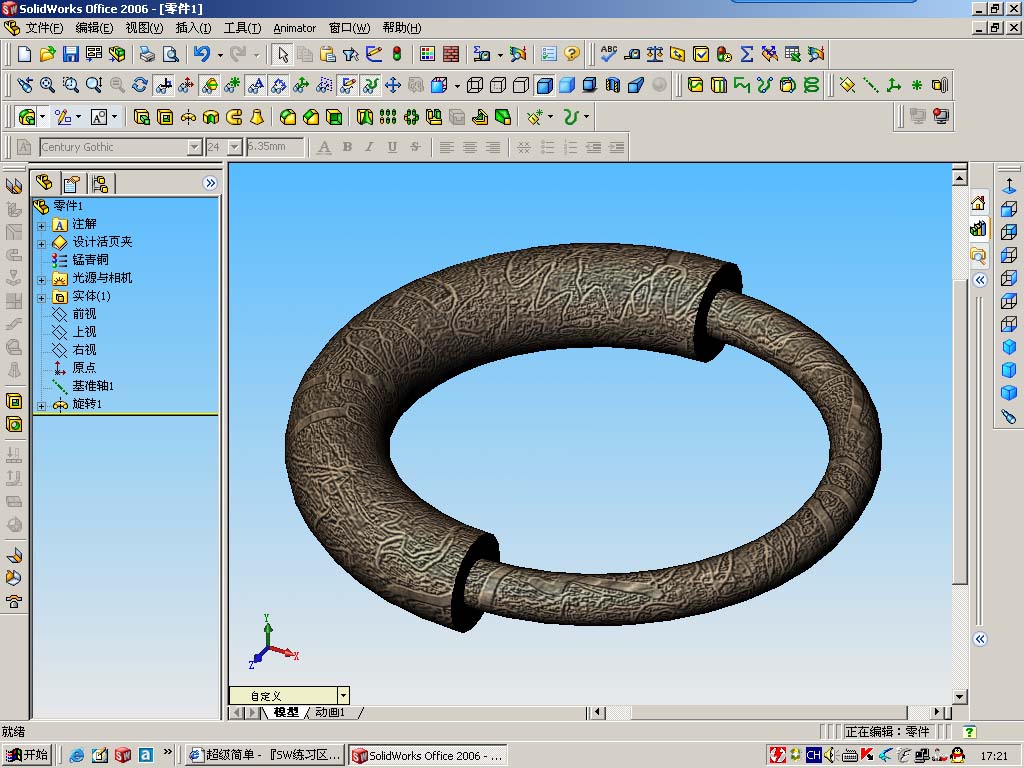The image size is (1024, 768).
Task: Open the Edit Color palette icon
Action: (x=428, y=54)
